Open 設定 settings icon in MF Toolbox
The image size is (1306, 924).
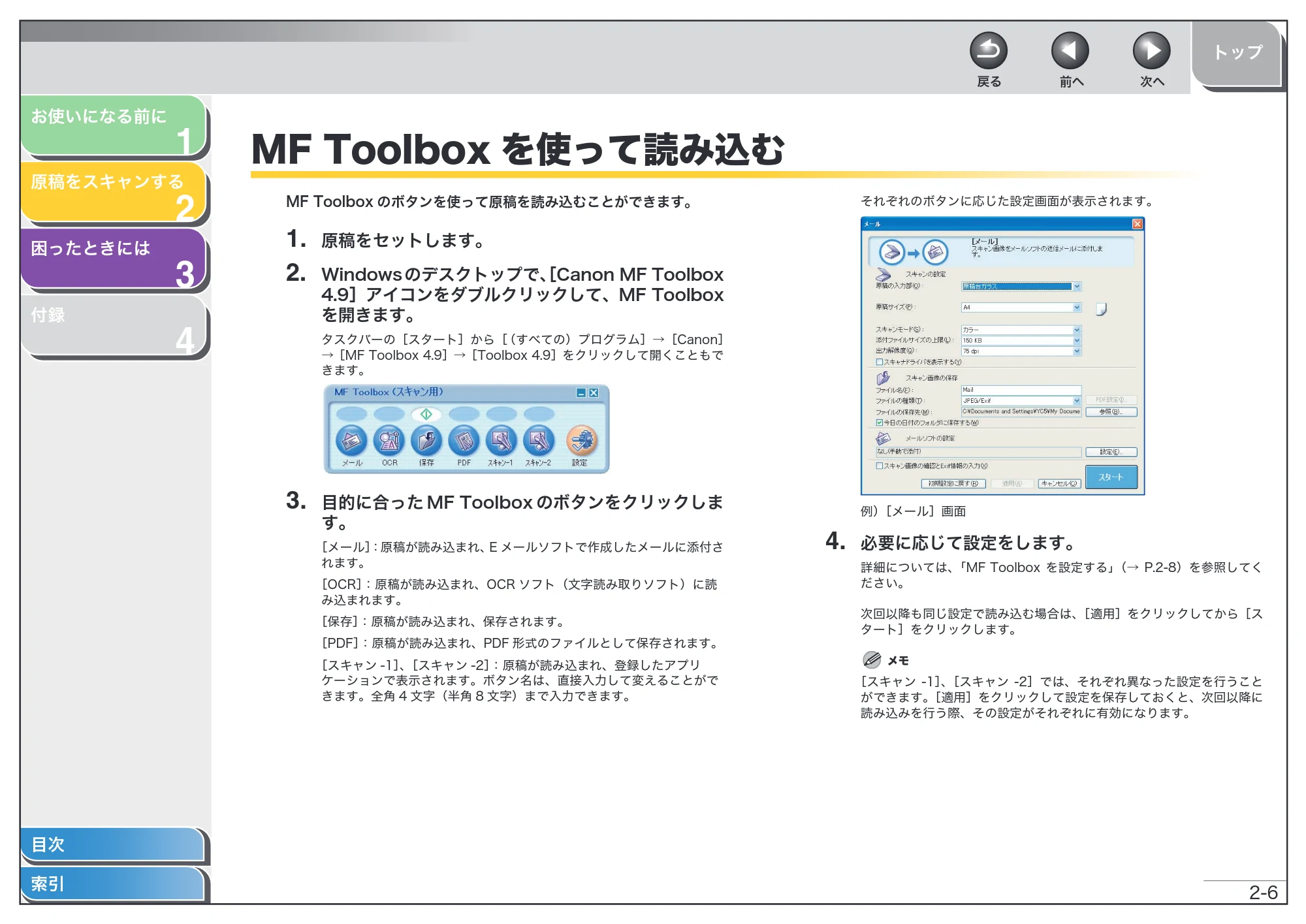[581, 441]
